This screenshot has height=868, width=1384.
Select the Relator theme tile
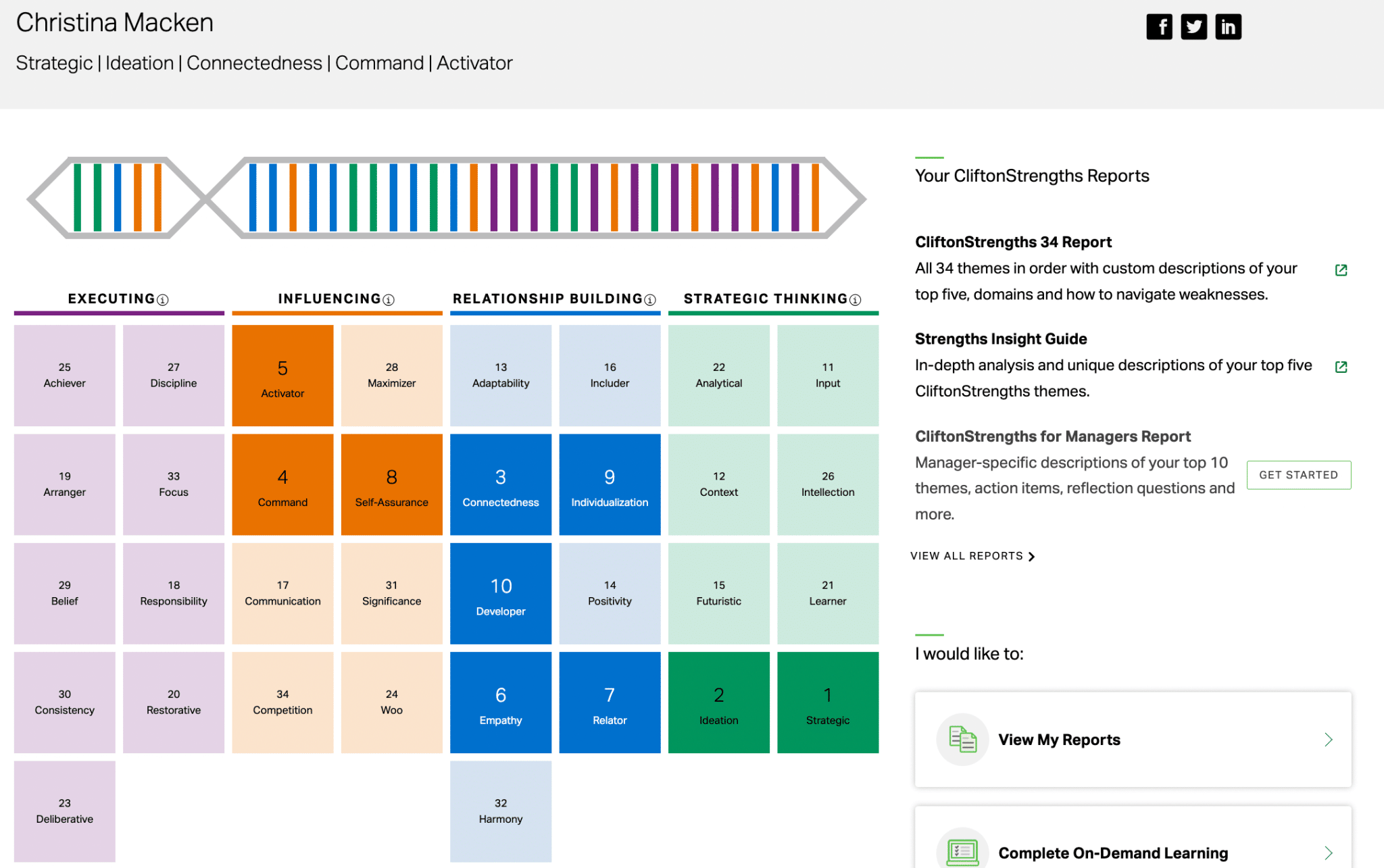pyautogui.click(x=610, y=703)
